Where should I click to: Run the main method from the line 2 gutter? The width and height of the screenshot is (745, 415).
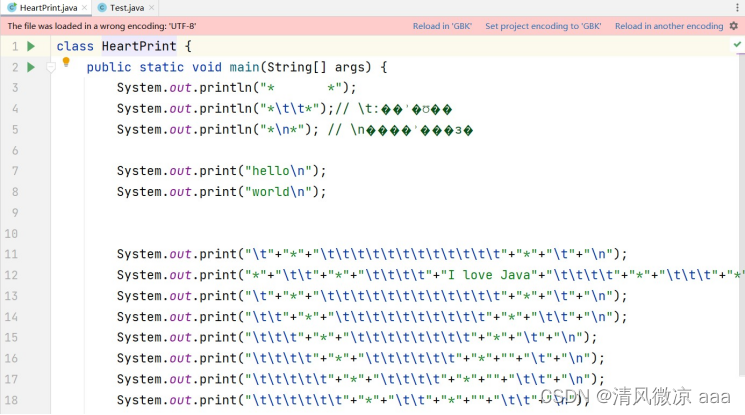[x=31, y=67]
